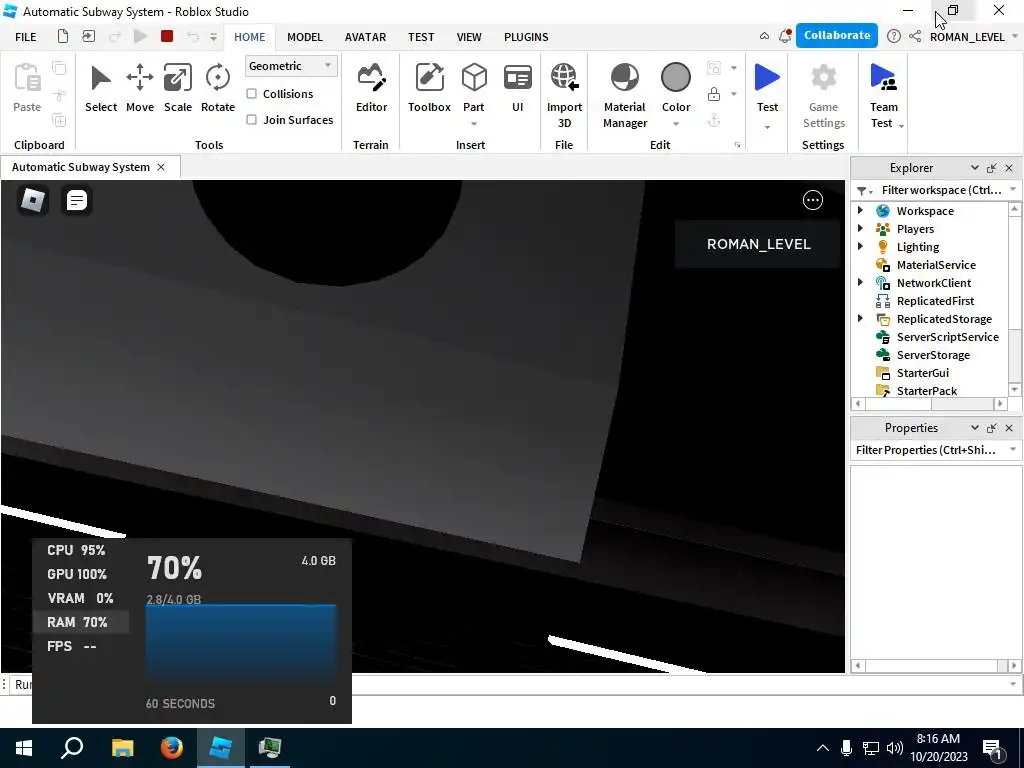Select ServerScriptService in Explorer
This screenshot has height=768, width=1024.
(x=948, y=337)
